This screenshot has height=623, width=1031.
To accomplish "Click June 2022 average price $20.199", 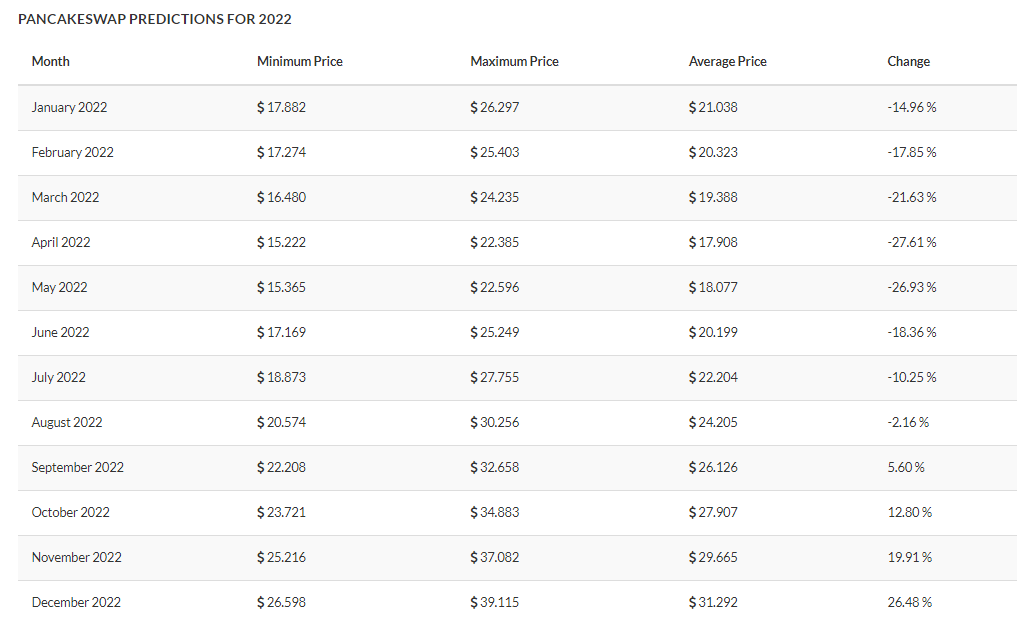I will tap(713, 332).
